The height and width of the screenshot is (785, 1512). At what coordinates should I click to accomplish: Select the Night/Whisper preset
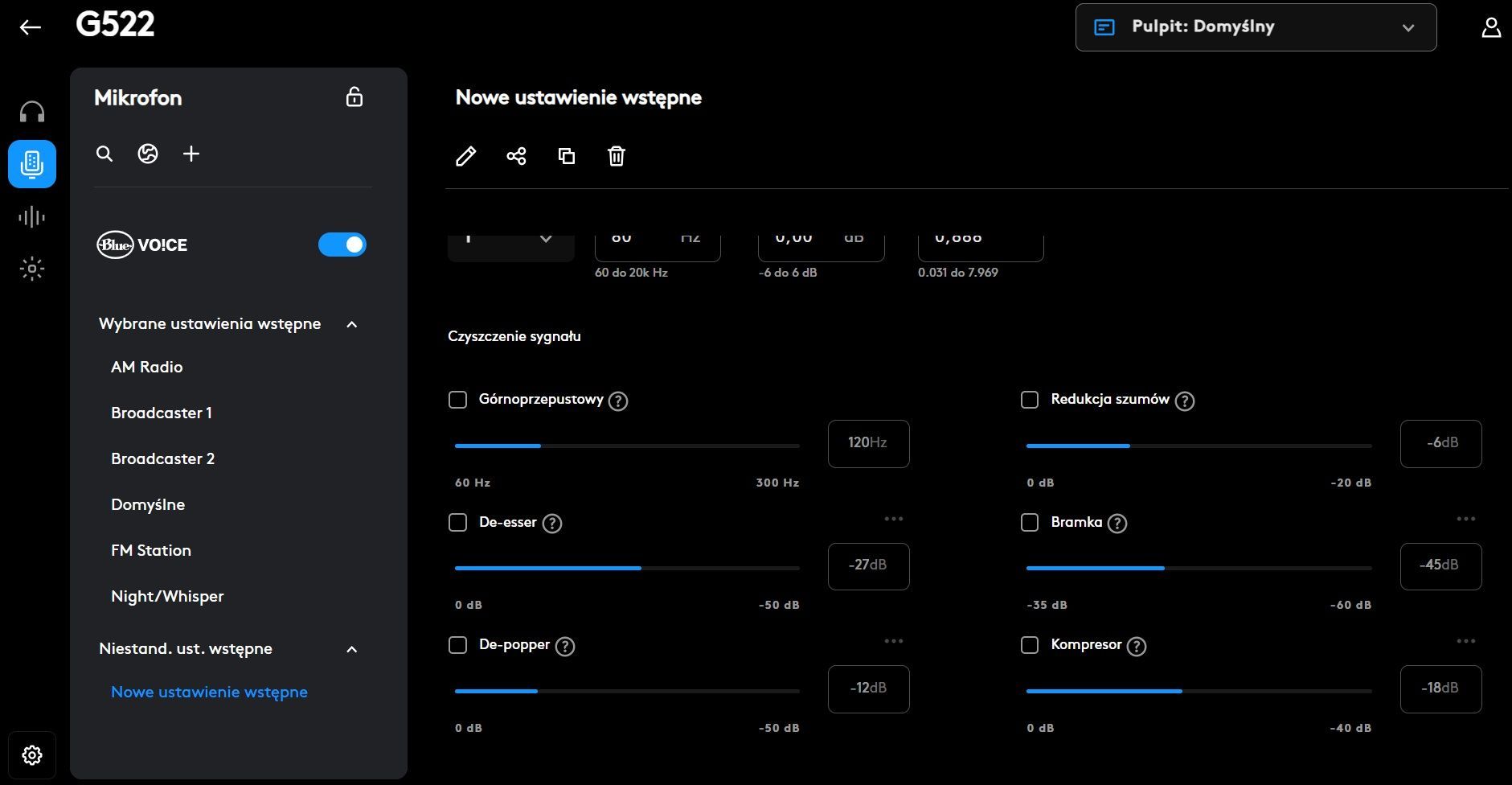point(167,596)
